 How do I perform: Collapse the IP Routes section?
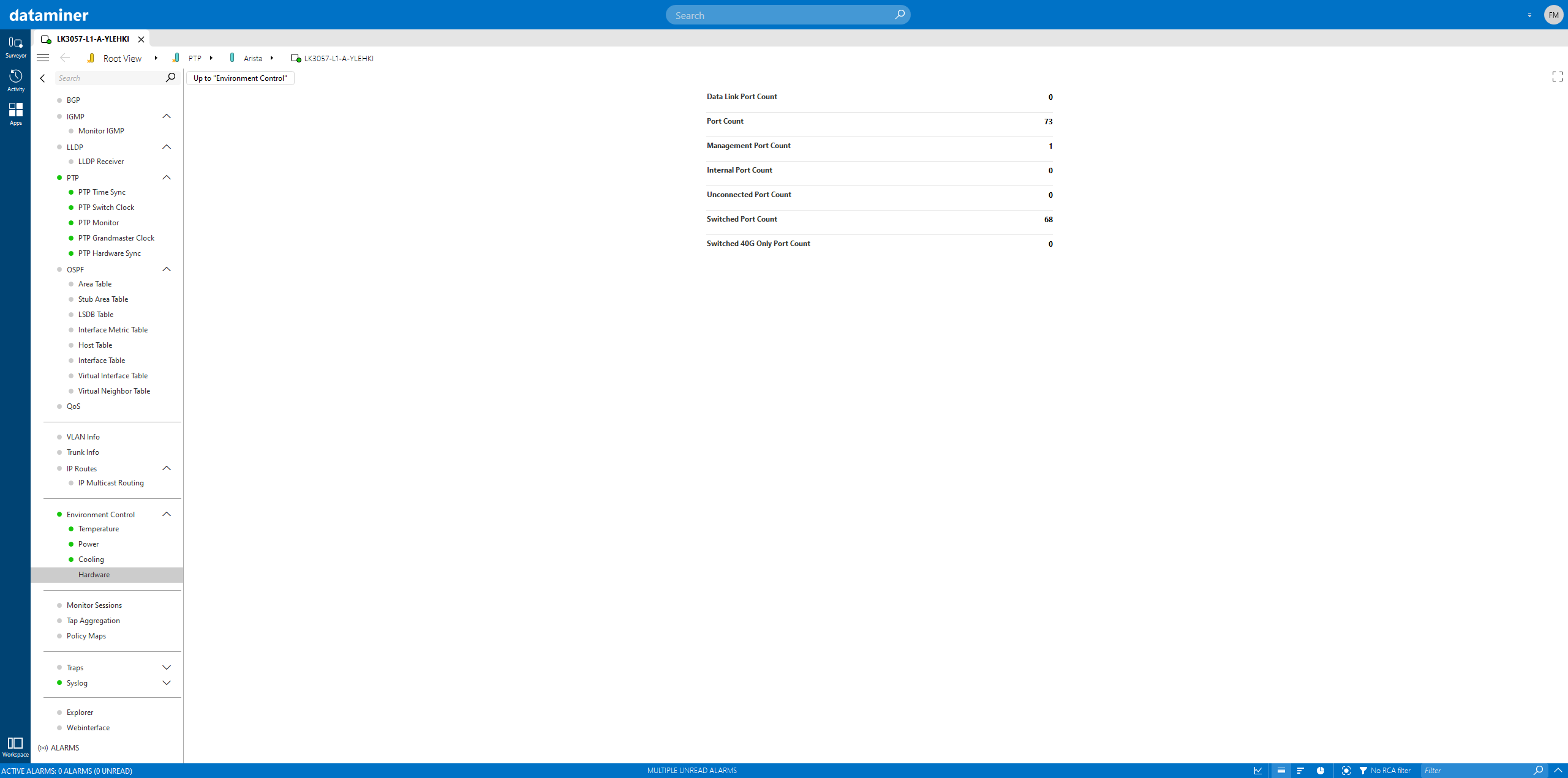167,468
